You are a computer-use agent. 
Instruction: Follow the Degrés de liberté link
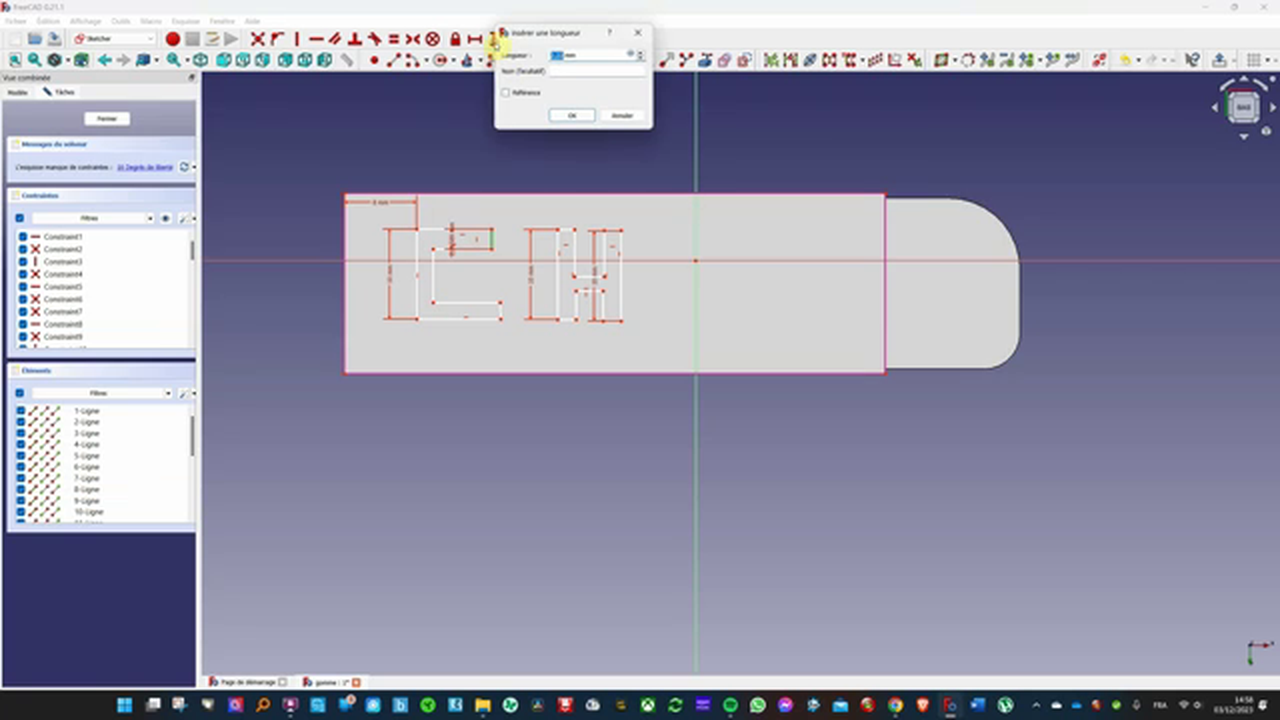click(147, 167)
